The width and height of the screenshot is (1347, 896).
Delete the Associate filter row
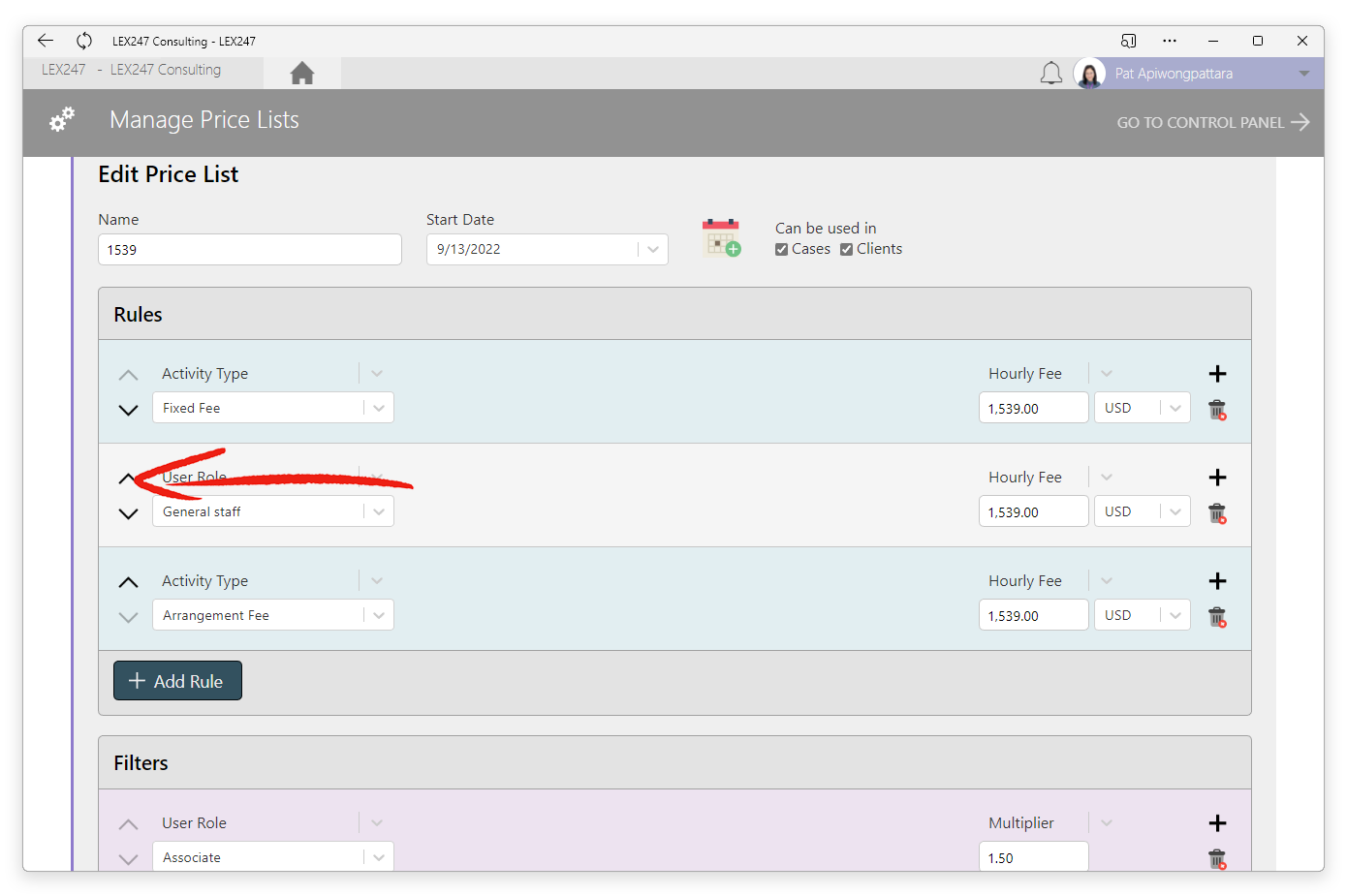(1217, 858)
